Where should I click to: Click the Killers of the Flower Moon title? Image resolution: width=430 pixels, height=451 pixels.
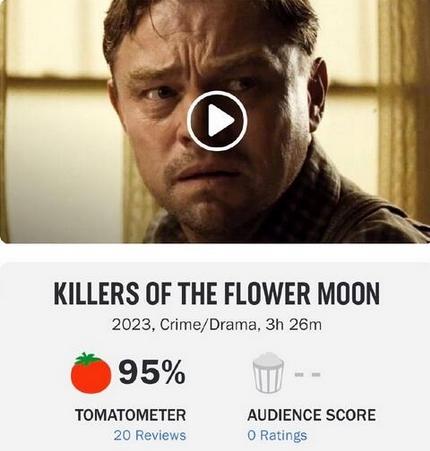tap(217, 294)
